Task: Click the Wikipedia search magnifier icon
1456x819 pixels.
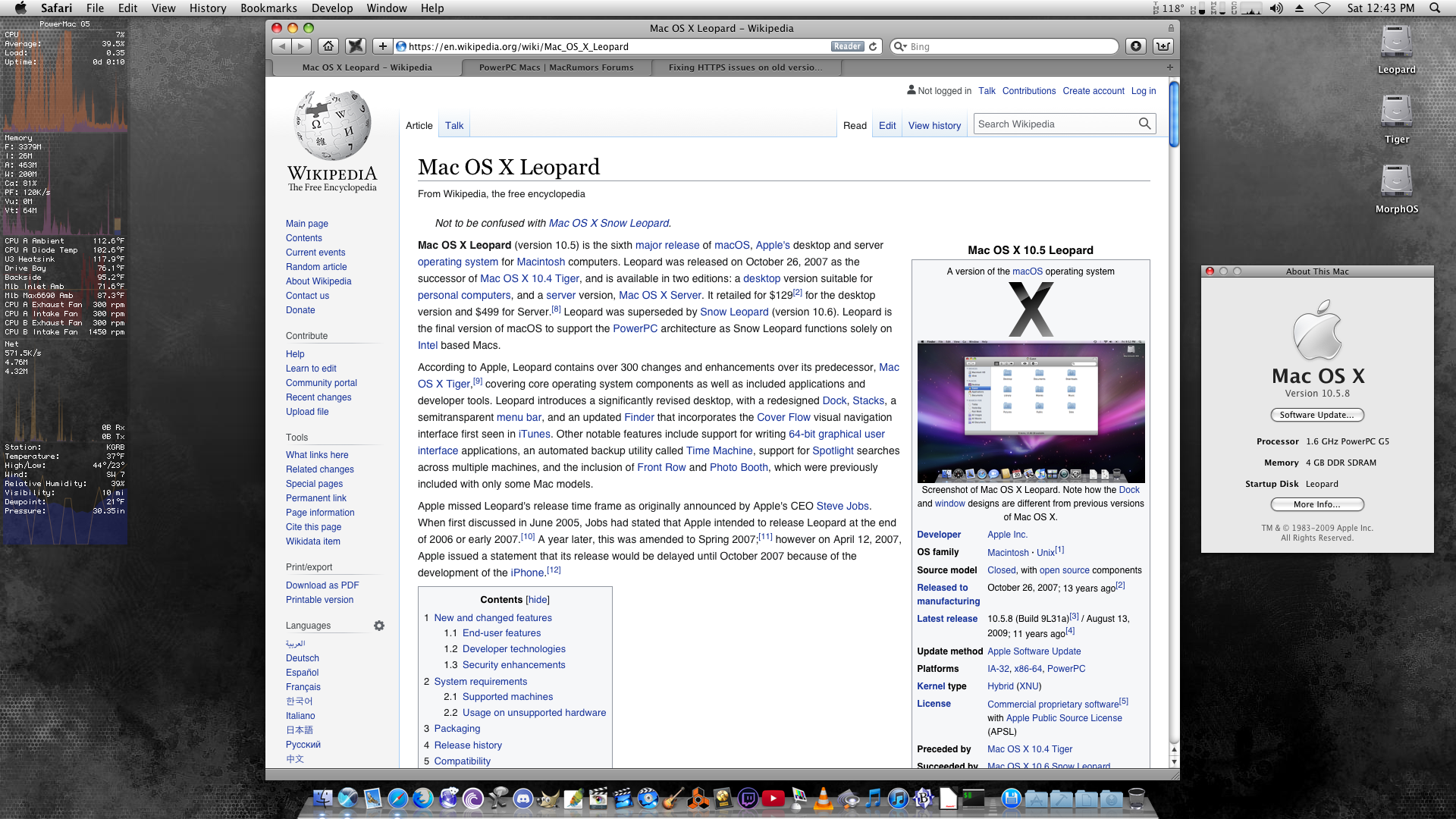Action: [1144, 124]
